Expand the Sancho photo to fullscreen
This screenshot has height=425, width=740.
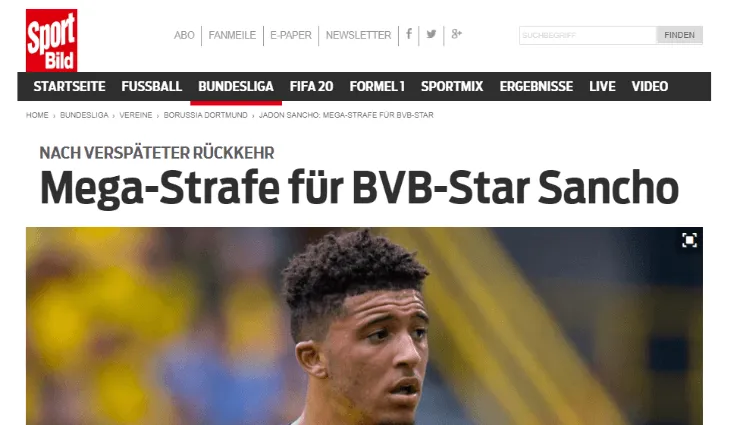tap(690, 241)
